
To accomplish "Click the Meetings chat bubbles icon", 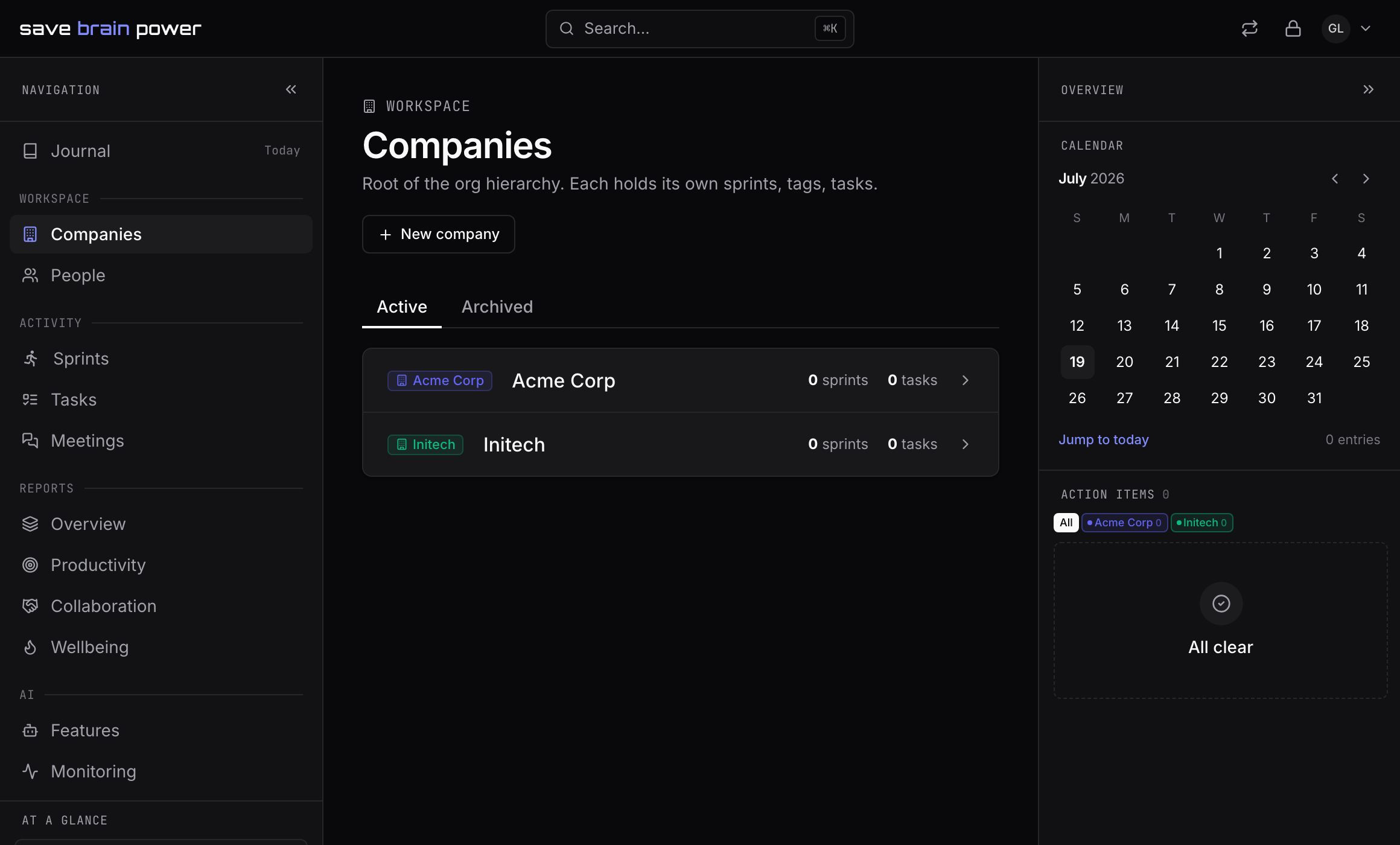I will click(30, 441).
